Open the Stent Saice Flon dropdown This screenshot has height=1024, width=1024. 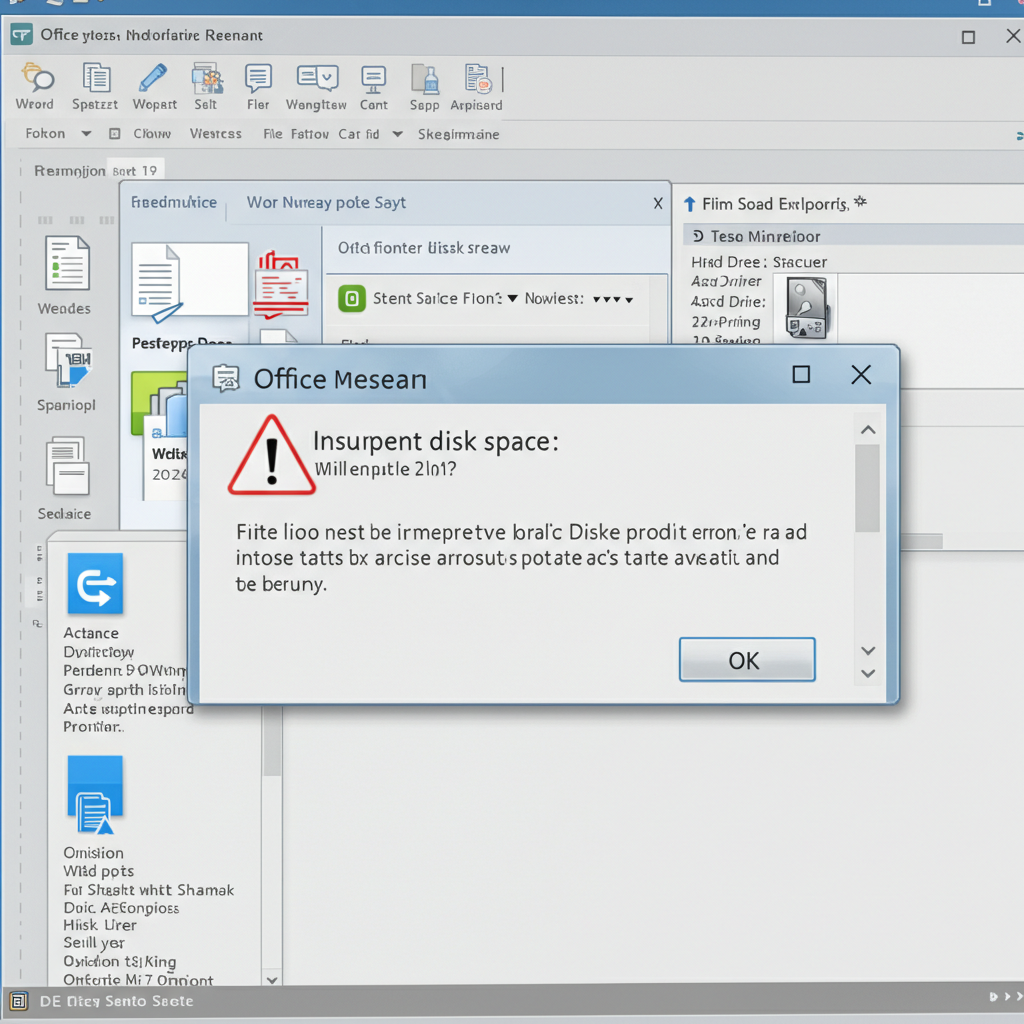click(x=513, y=299)
